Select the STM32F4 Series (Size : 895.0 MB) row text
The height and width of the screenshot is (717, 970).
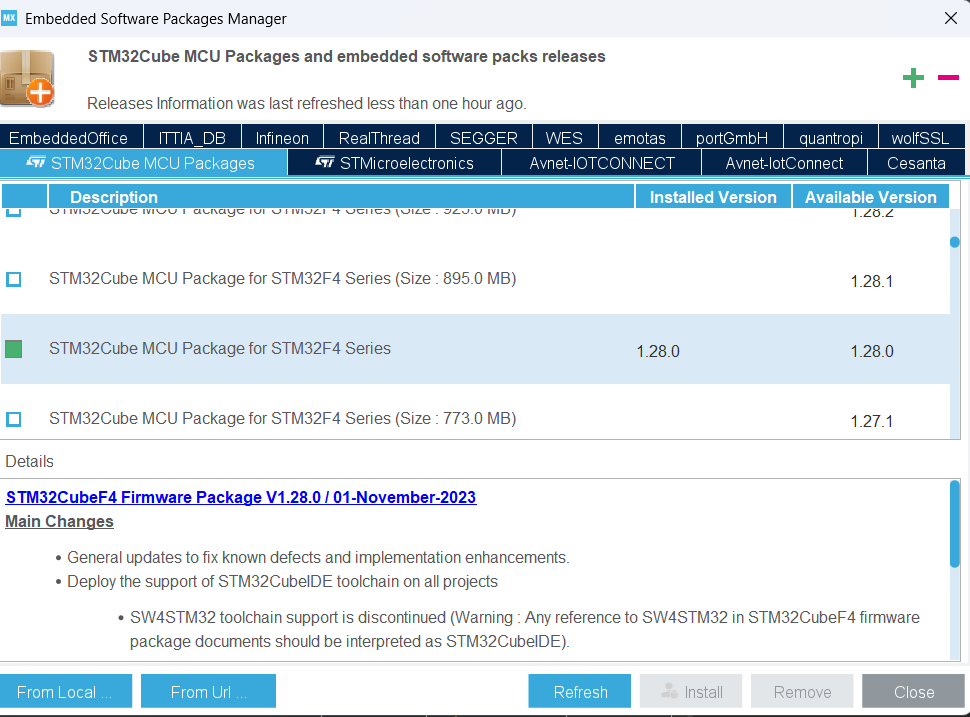click(283, 278)
